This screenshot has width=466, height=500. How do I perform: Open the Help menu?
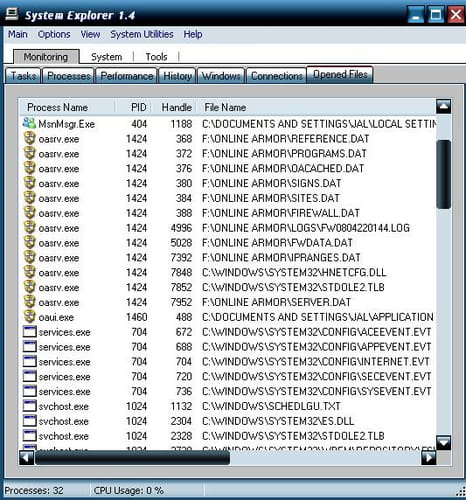pyautogui.click(x=193, y=34)
